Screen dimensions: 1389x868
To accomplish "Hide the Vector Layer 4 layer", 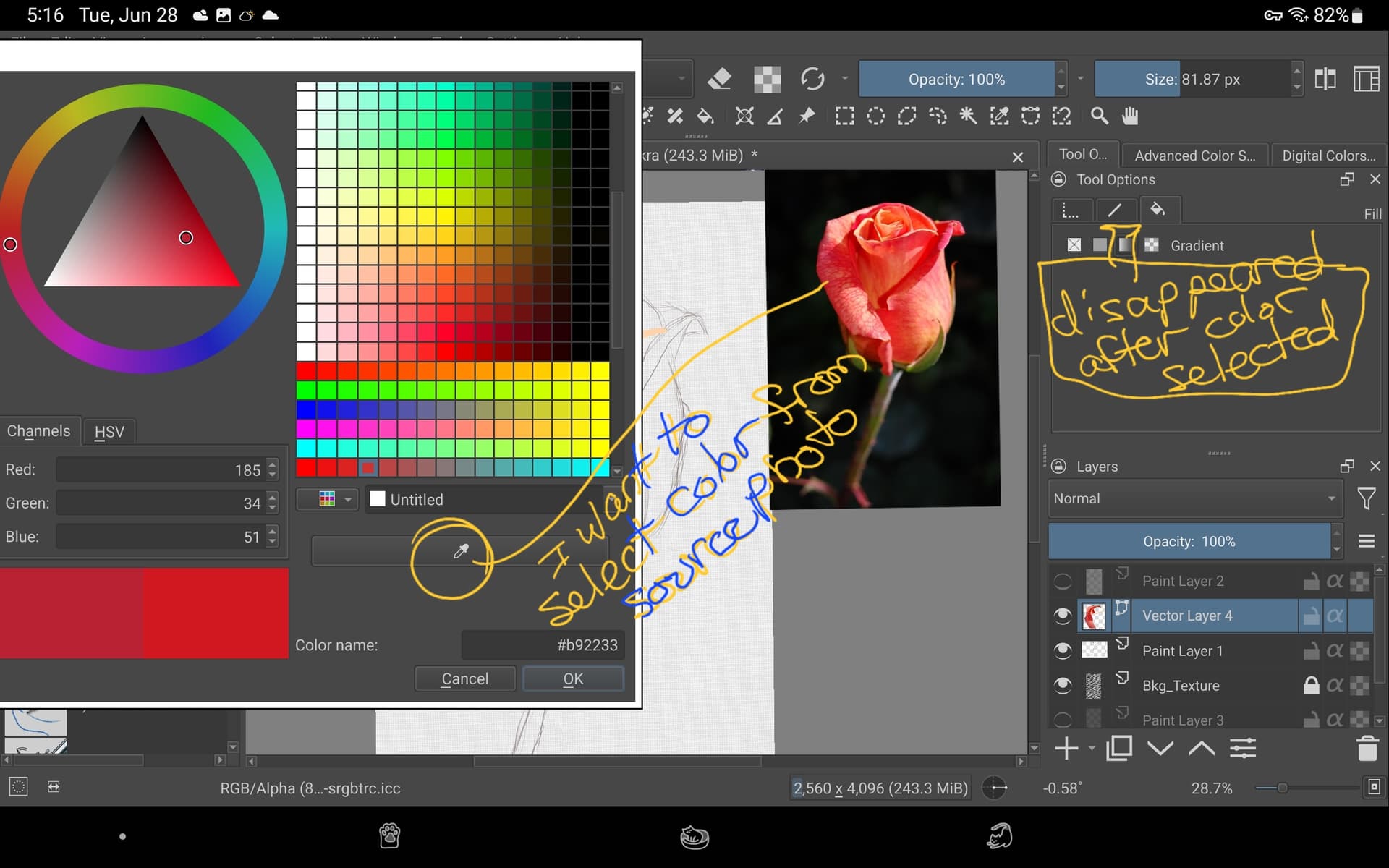I will point(1062,616).
